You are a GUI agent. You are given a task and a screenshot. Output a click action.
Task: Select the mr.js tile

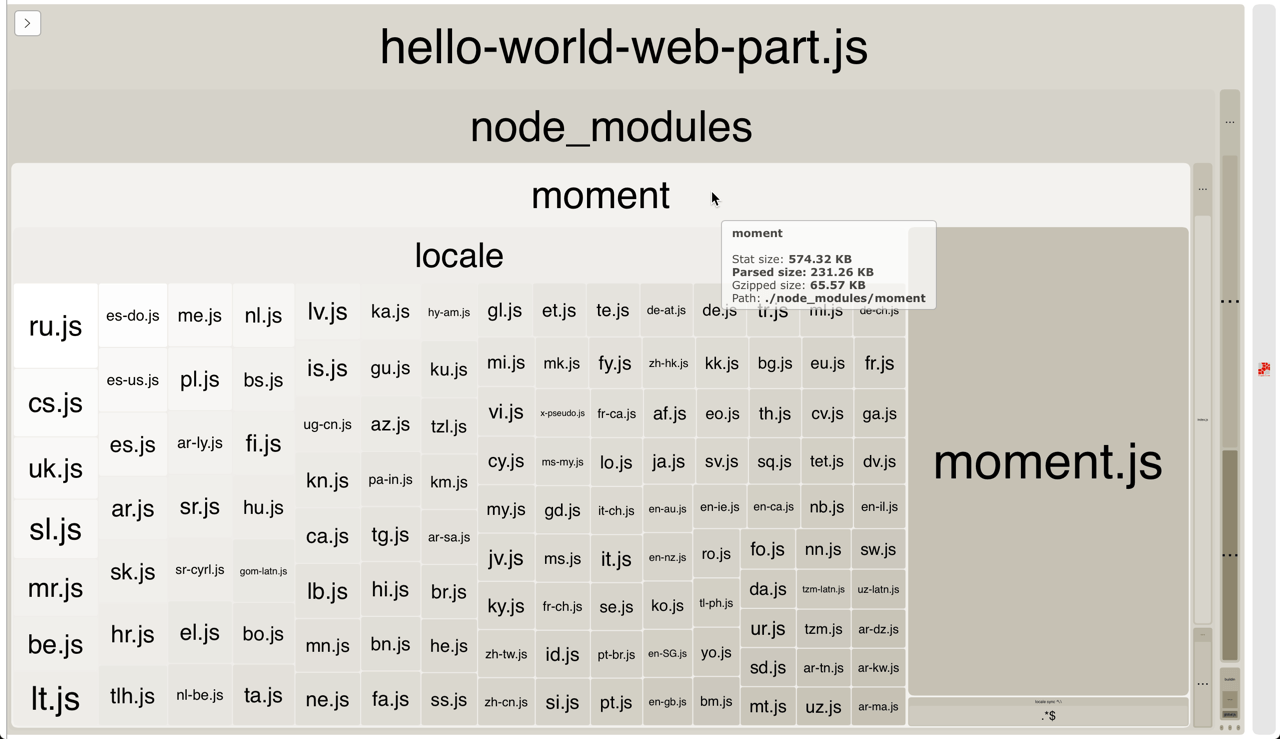[55, 588]
